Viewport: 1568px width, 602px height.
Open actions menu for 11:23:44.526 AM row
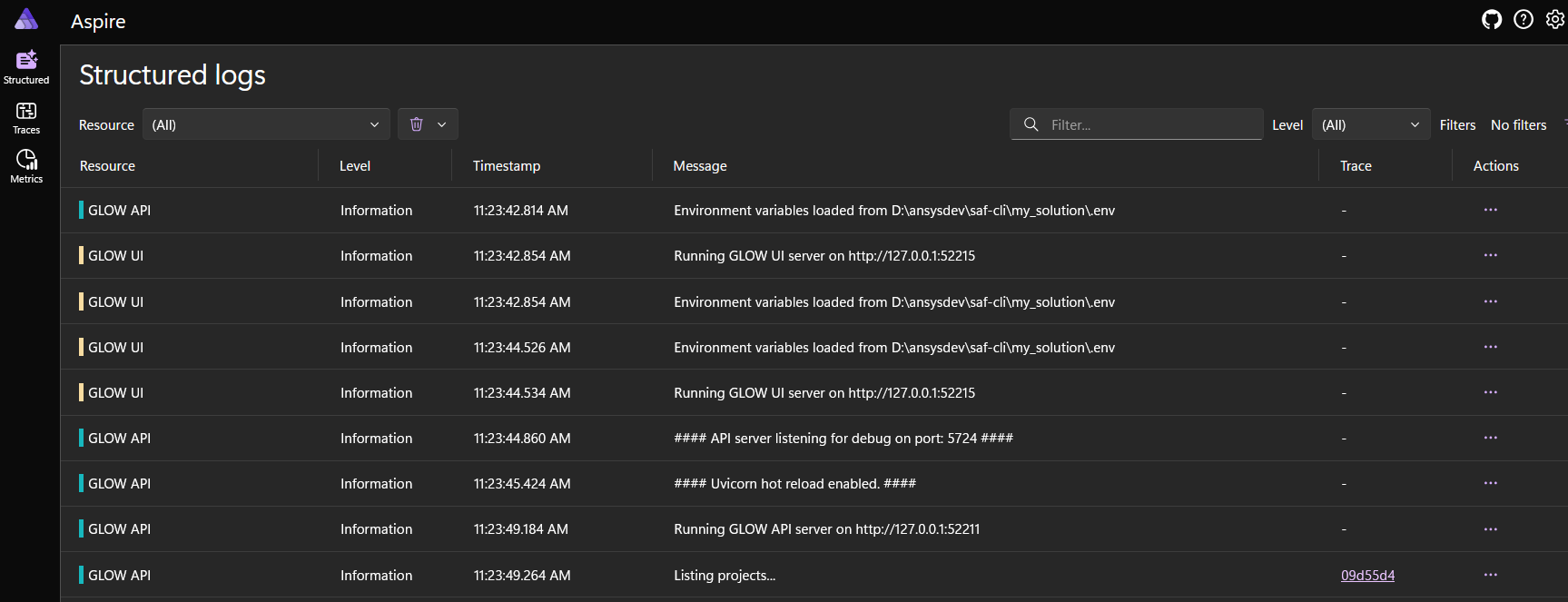click(1491, 347)
